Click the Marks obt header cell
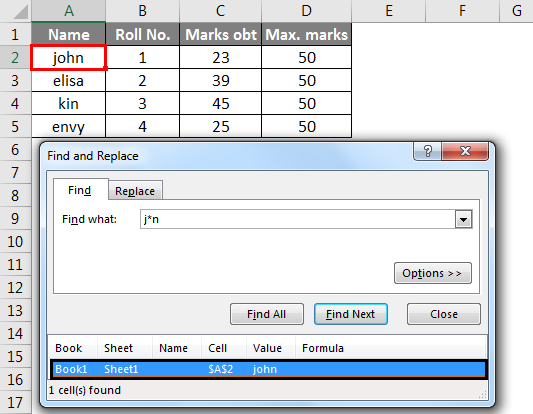Viewport: 533px width, 414px height. [220, 34]
